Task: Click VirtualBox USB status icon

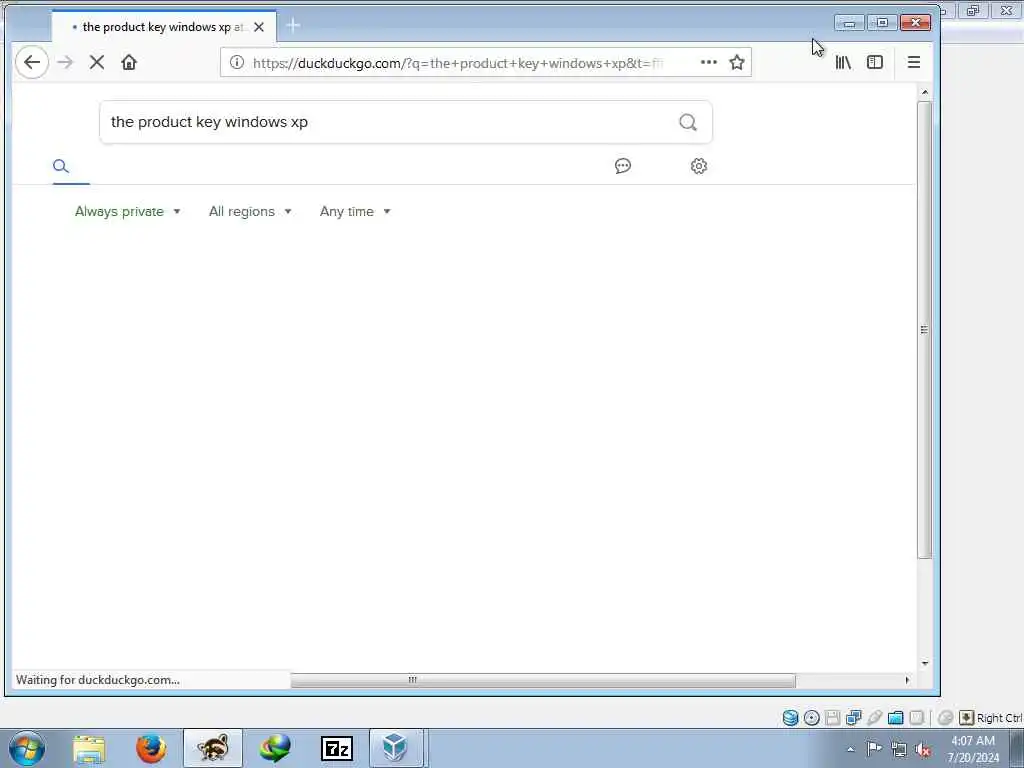Action: coord(874,718)
